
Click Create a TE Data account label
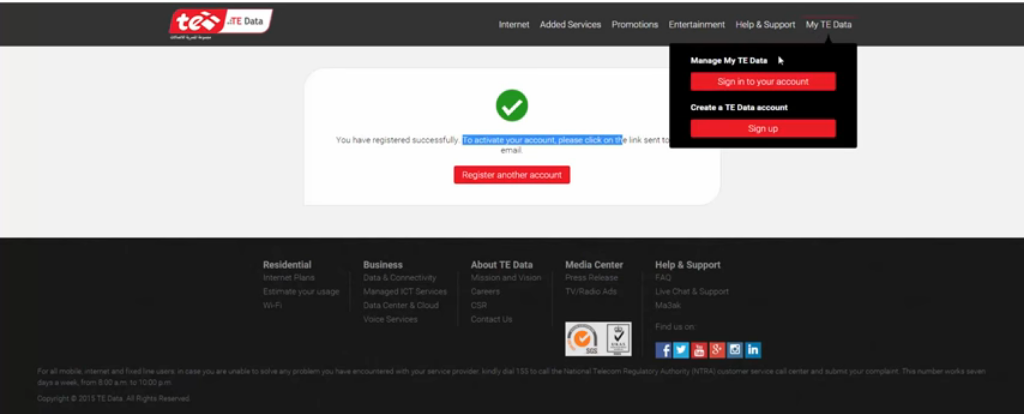tap(739, 108)
